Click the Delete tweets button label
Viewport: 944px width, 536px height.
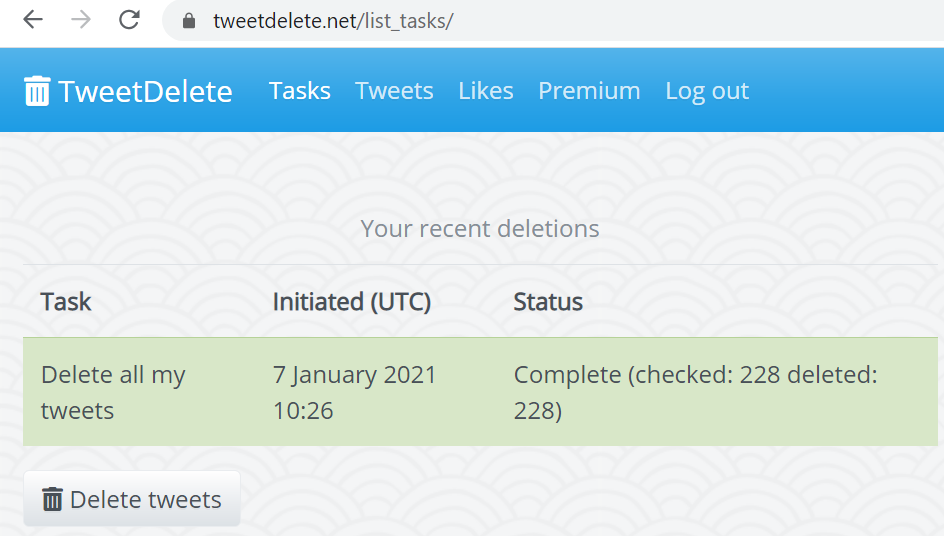coord(146,500)
